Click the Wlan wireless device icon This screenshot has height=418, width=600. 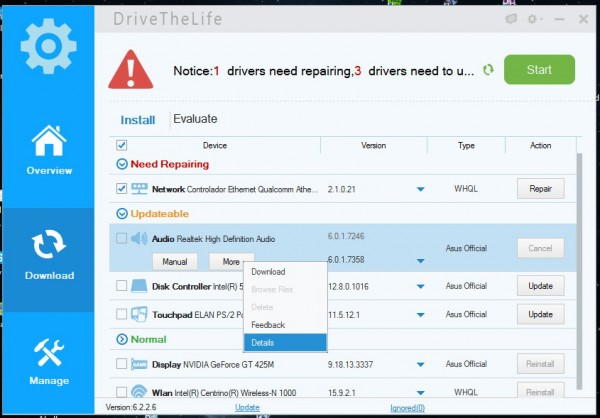tap(139, 392)
